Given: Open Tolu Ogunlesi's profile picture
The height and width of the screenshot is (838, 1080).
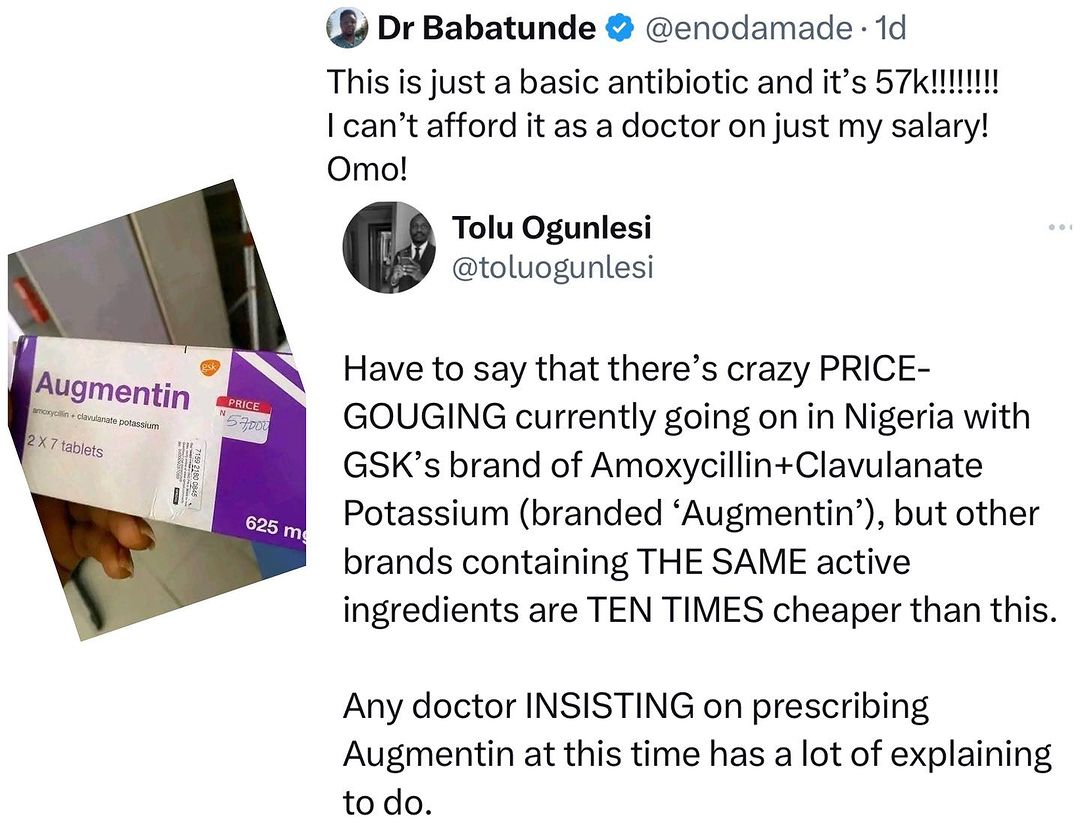Looking at the screenshot, I should [x=390, y=253].
